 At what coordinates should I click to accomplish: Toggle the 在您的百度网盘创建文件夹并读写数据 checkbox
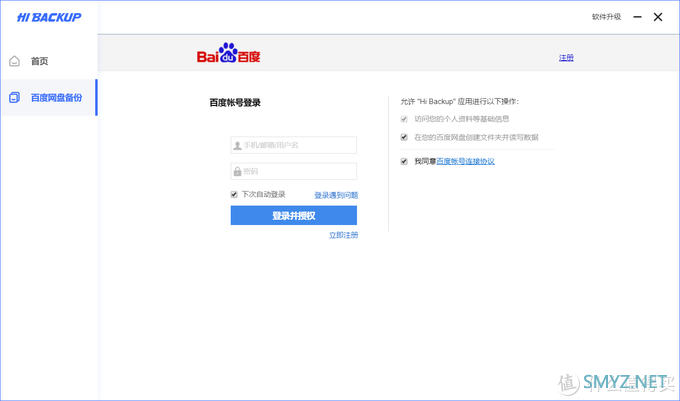point(404,137)
